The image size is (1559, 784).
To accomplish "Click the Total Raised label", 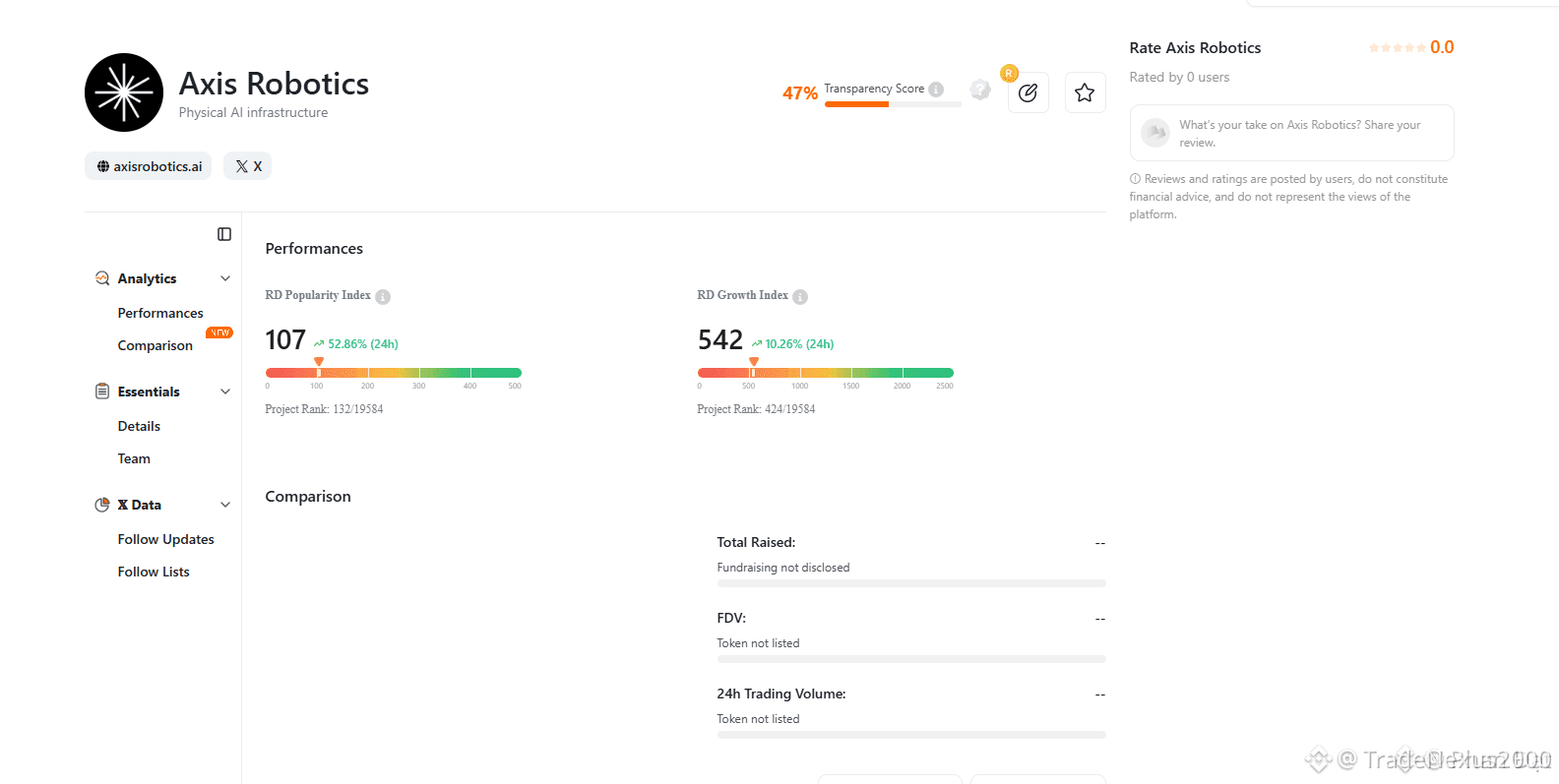I will click(756, 542).
